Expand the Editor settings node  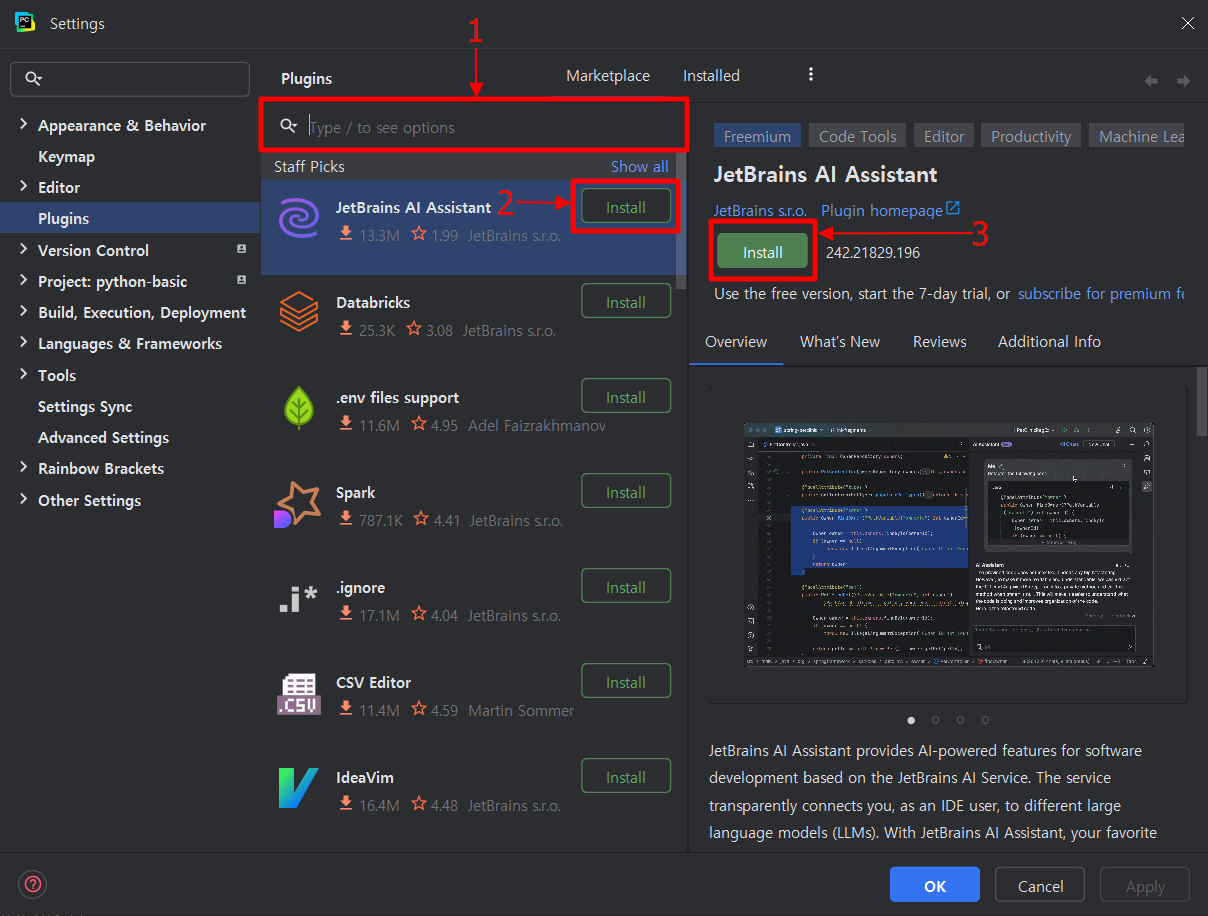[24, 186]
